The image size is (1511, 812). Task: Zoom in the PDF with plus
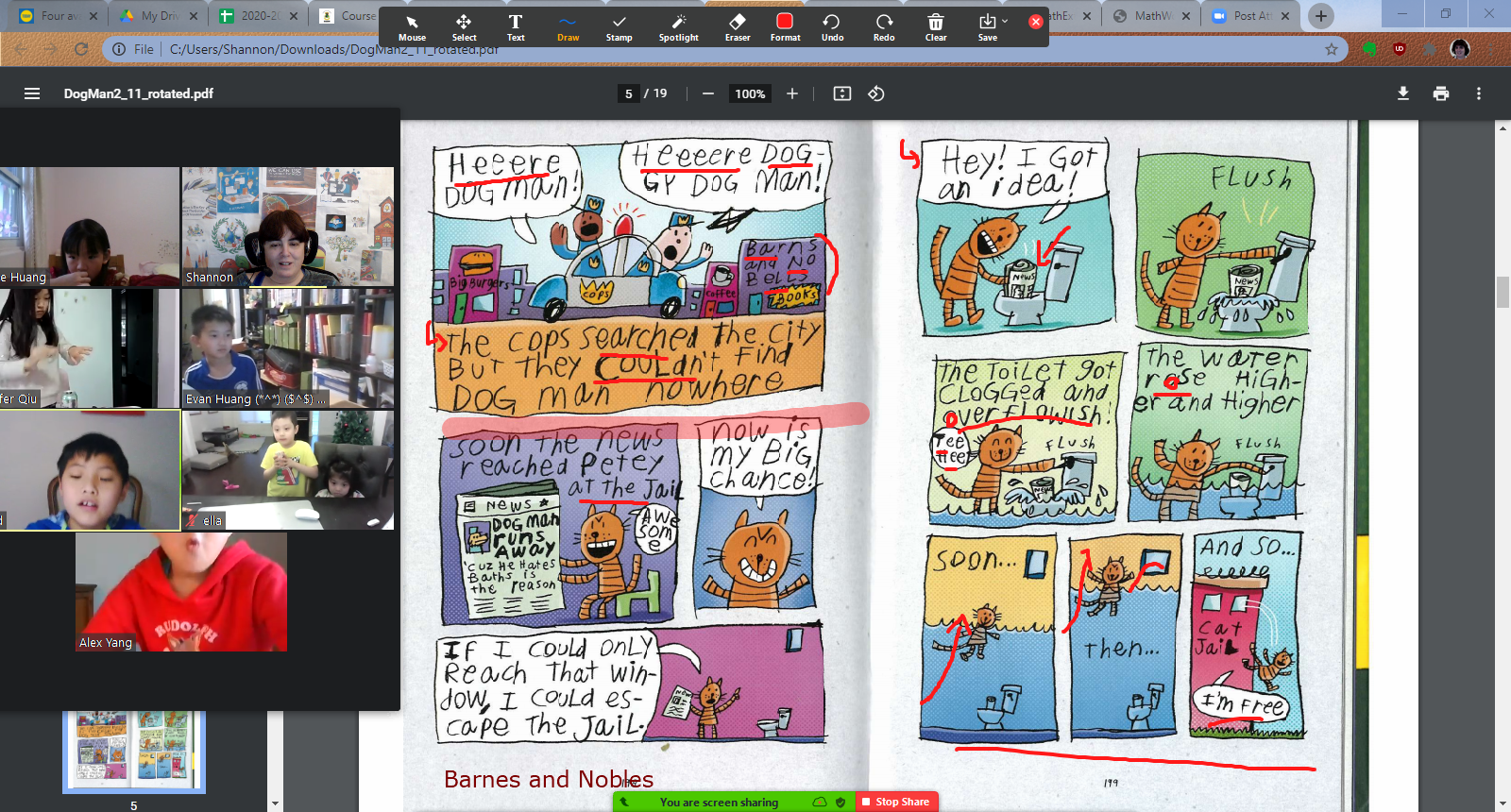click(792, 93)
